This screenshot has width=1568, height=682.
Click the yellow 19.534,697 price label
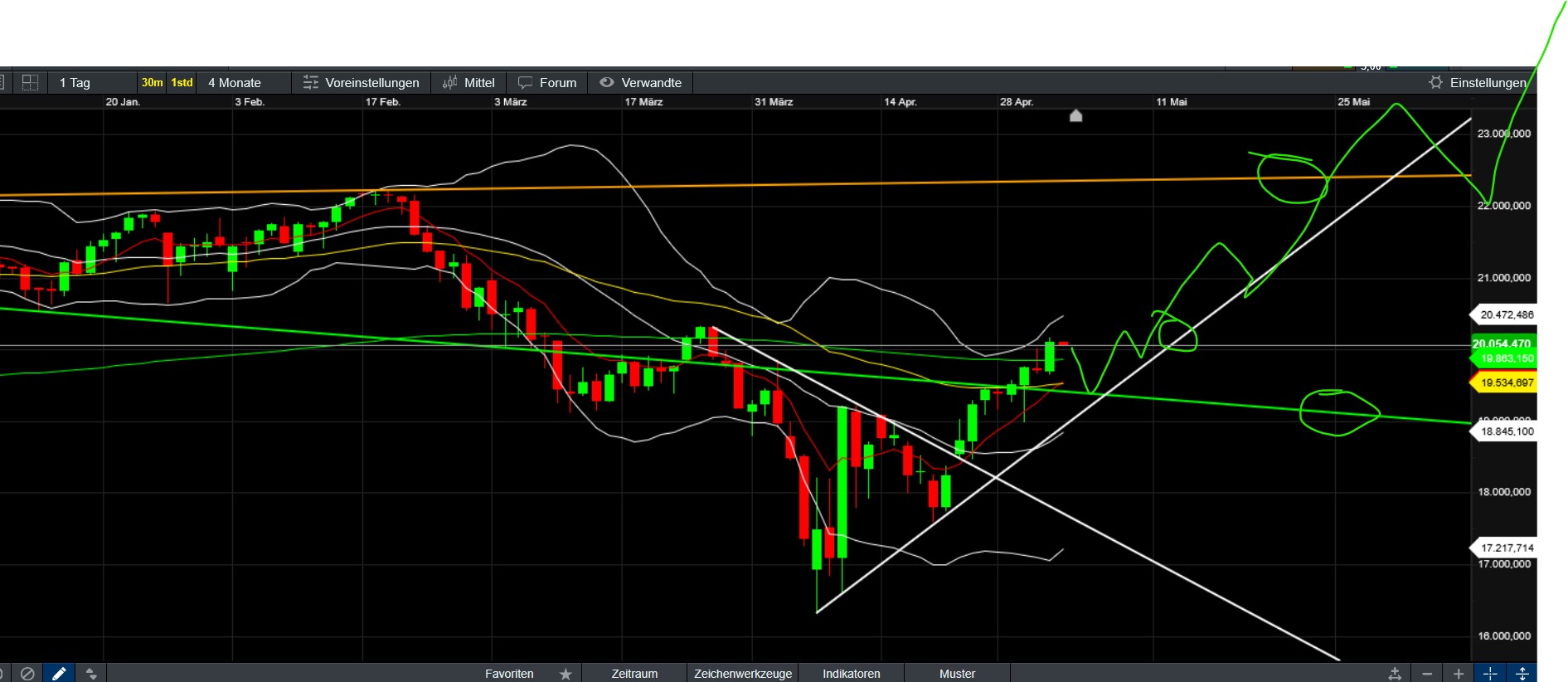(1503, 382)
